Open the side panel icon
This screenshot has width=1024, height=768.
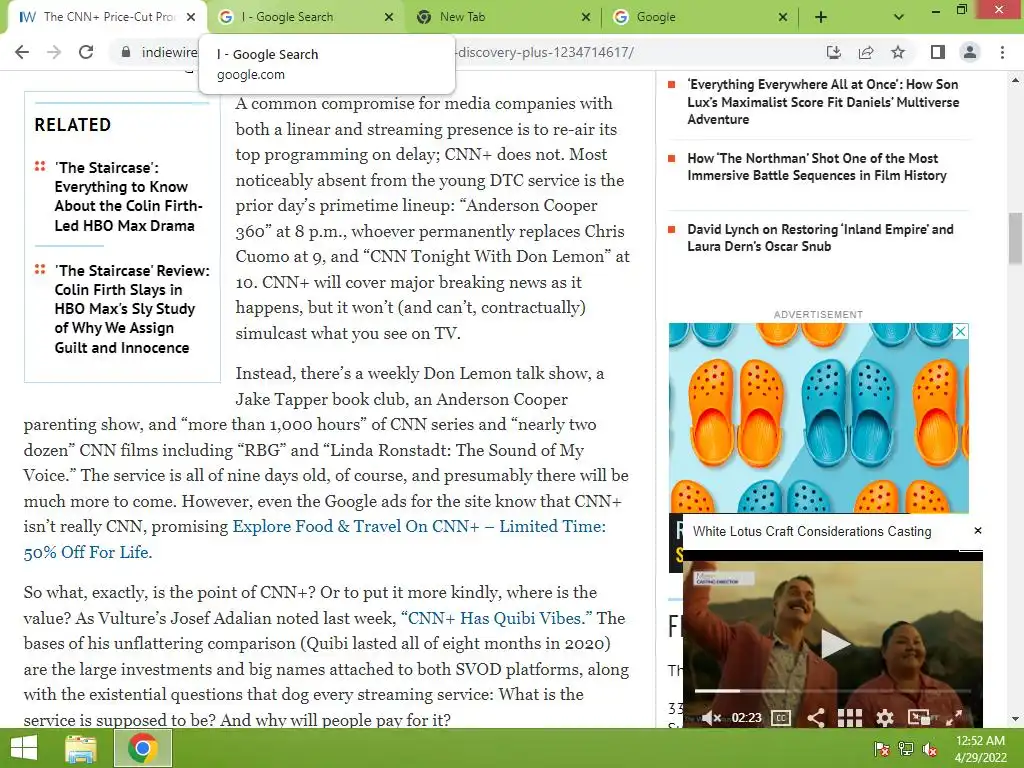point(938,52)
